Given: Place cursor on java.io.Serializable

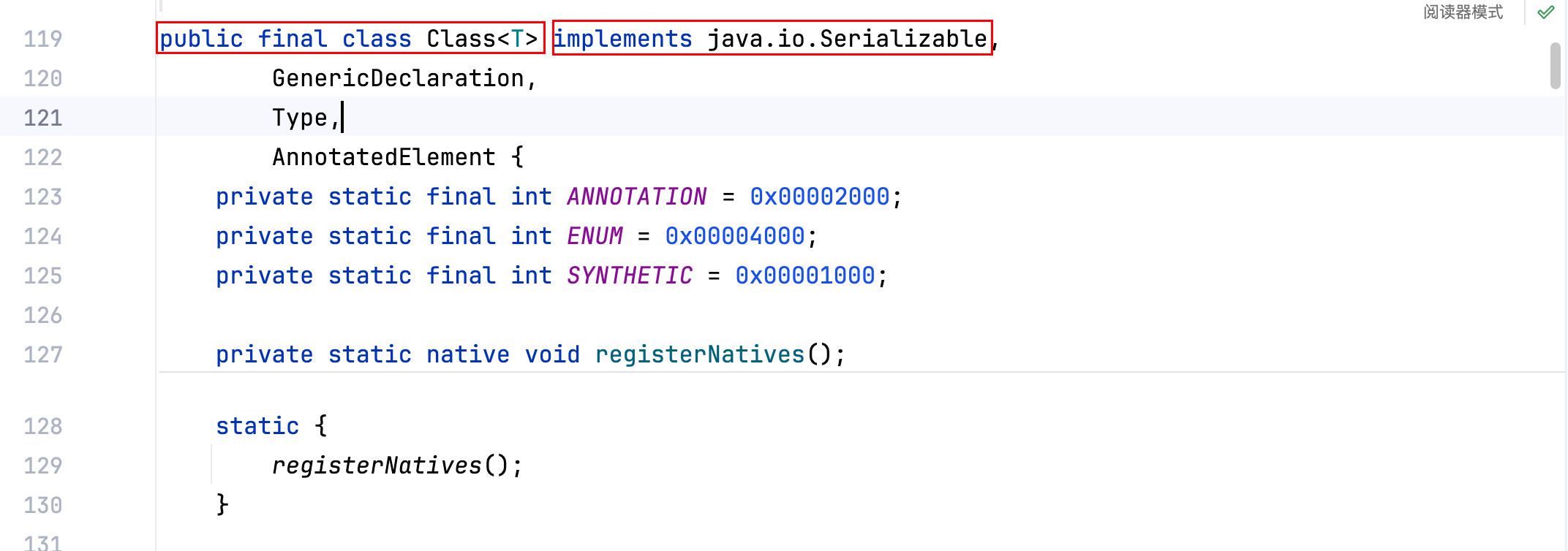Looking at the screenshot, I should point(847,39).
